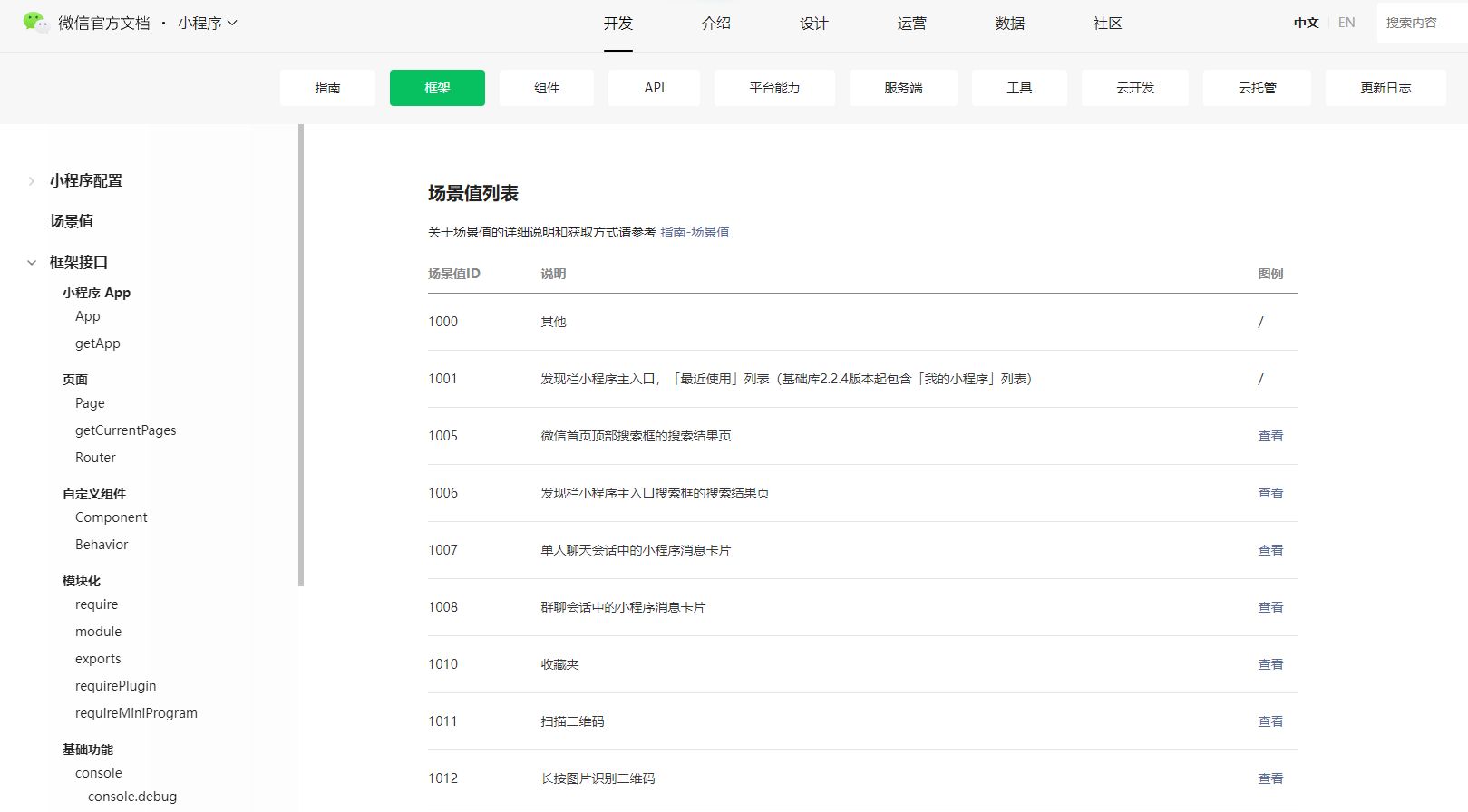View the example for scene 1007
1468x812 pixels.
(x=1270, y=550)
